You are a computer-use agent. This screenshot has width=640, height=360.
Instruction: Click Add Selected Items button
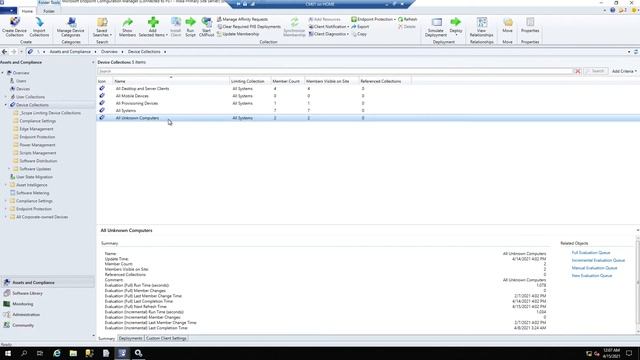[x=153, y=27]
